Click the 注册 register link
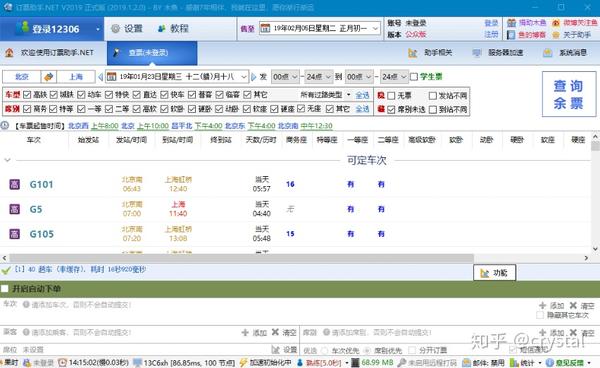 coord(491,34)
